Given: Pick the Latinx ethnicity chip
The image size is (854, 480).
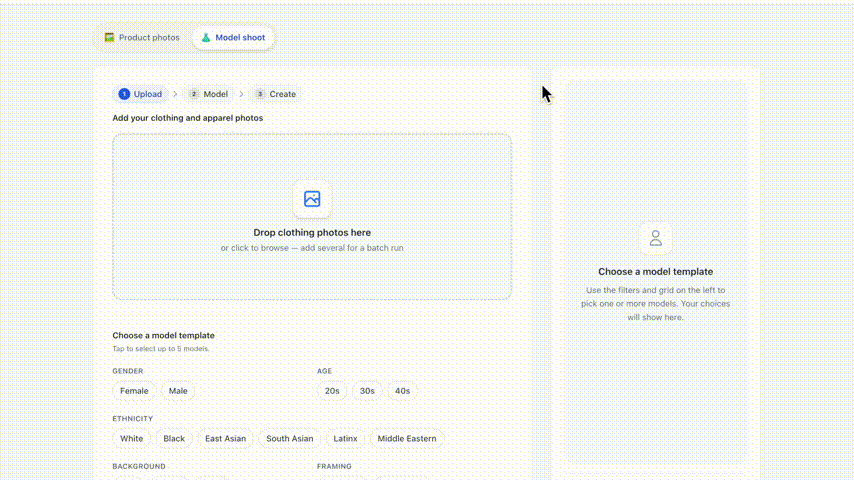Looking at the screenshot, I should 346,438.
